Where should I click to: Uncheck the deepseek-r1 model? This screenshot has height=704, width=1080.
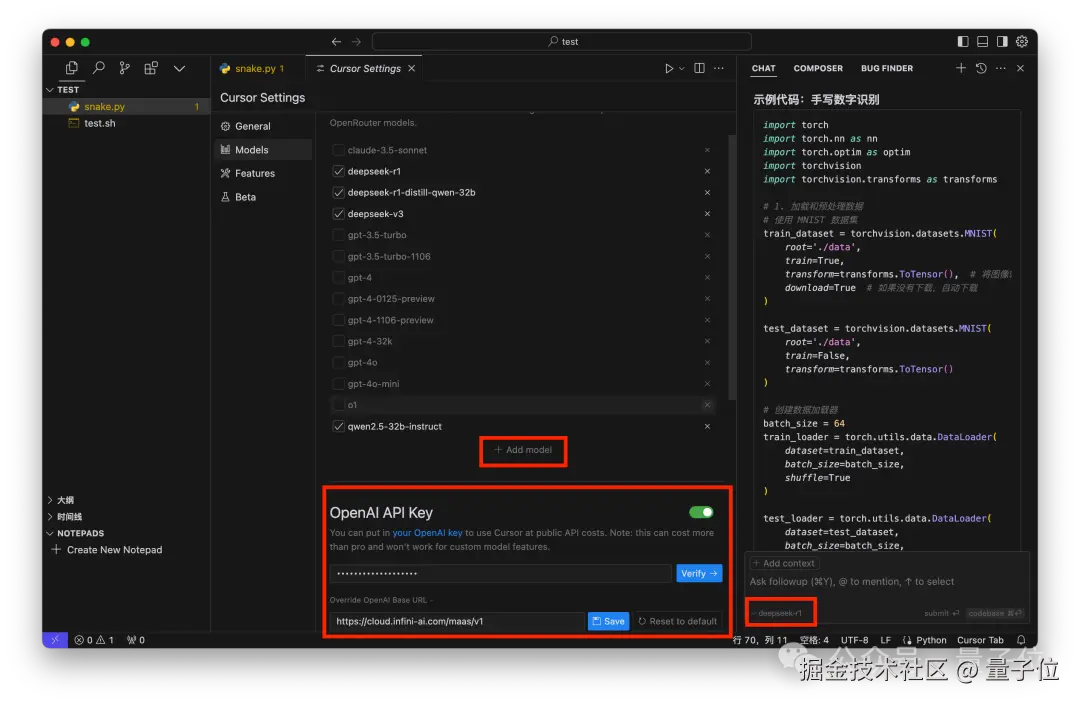click(x=338, y=171)
